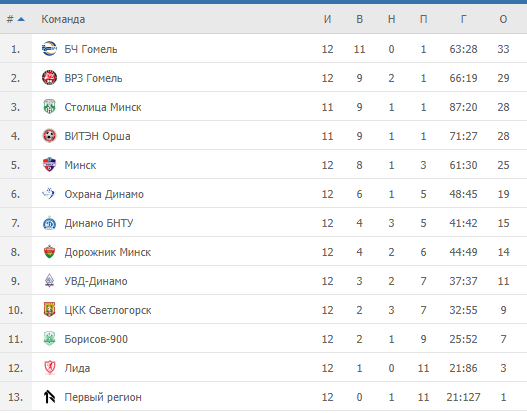Sort by the Г goals column header
The height and width of the screenshot is (413, 527).
point(463,19)
